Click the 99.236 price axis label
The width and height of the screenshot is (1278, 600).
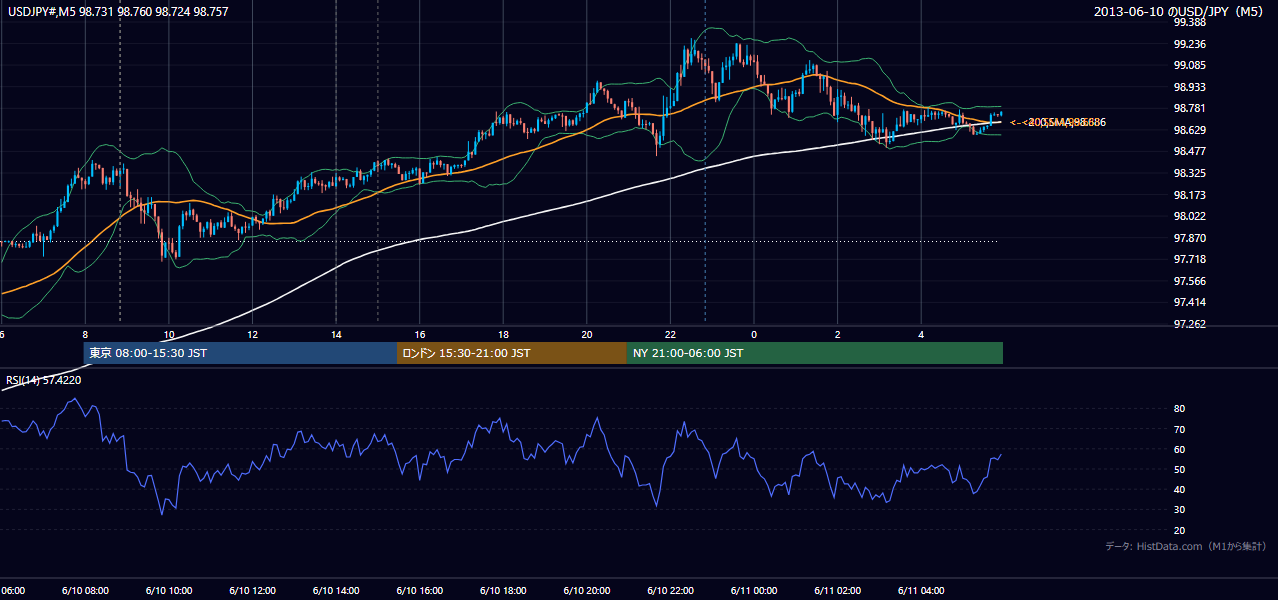(1188, 44)
